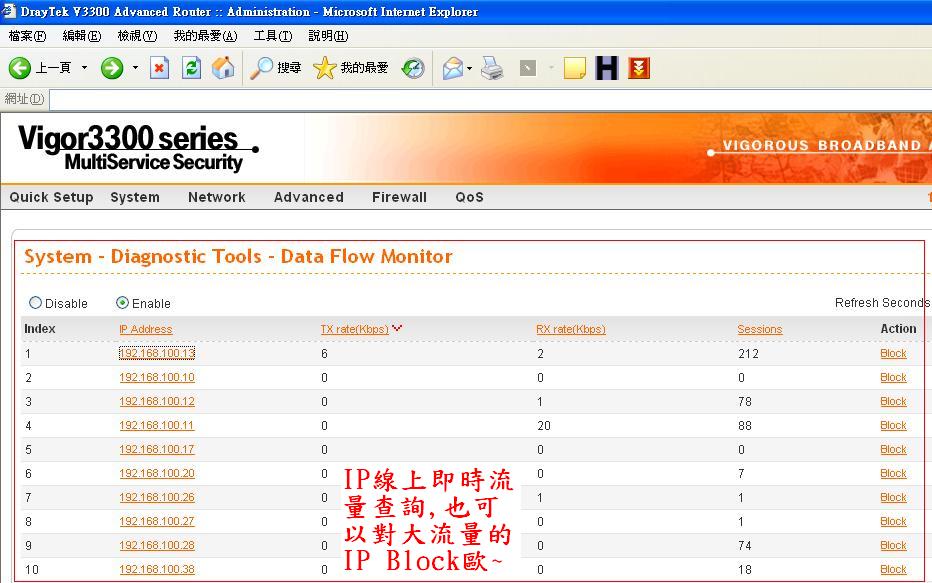Open the Home page icon

coord(223,68)
